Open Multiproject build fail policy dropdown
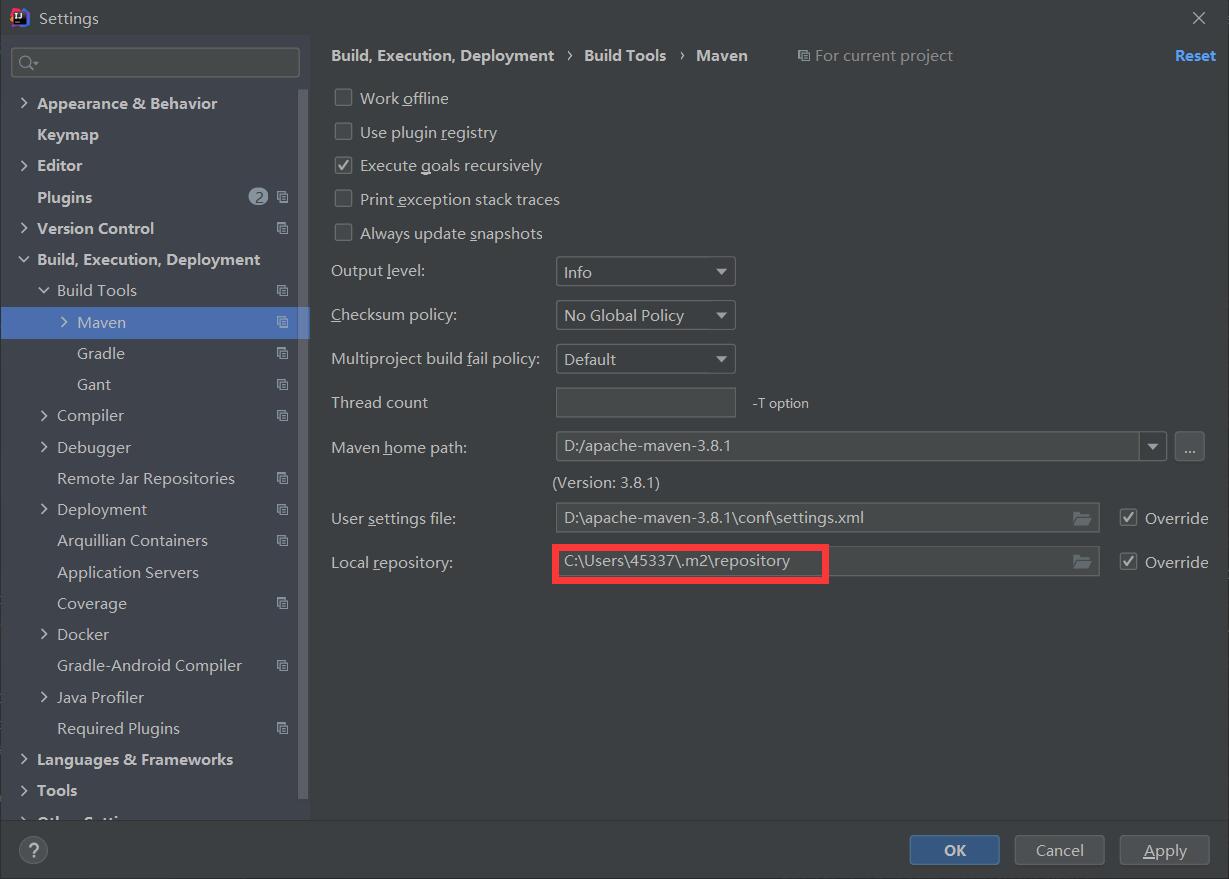 coord(645,359)
